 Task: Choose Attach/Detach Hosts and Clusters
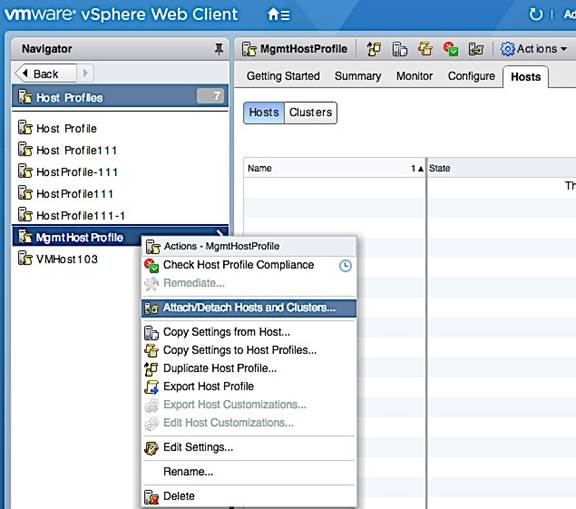tap(249, 308)
